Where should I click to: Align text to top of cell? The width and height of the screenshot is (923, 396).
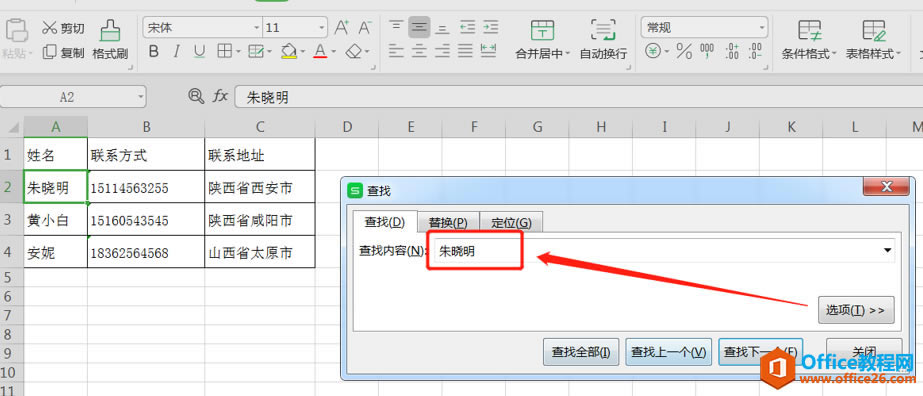pyautogui.click(x=396, y=27)
